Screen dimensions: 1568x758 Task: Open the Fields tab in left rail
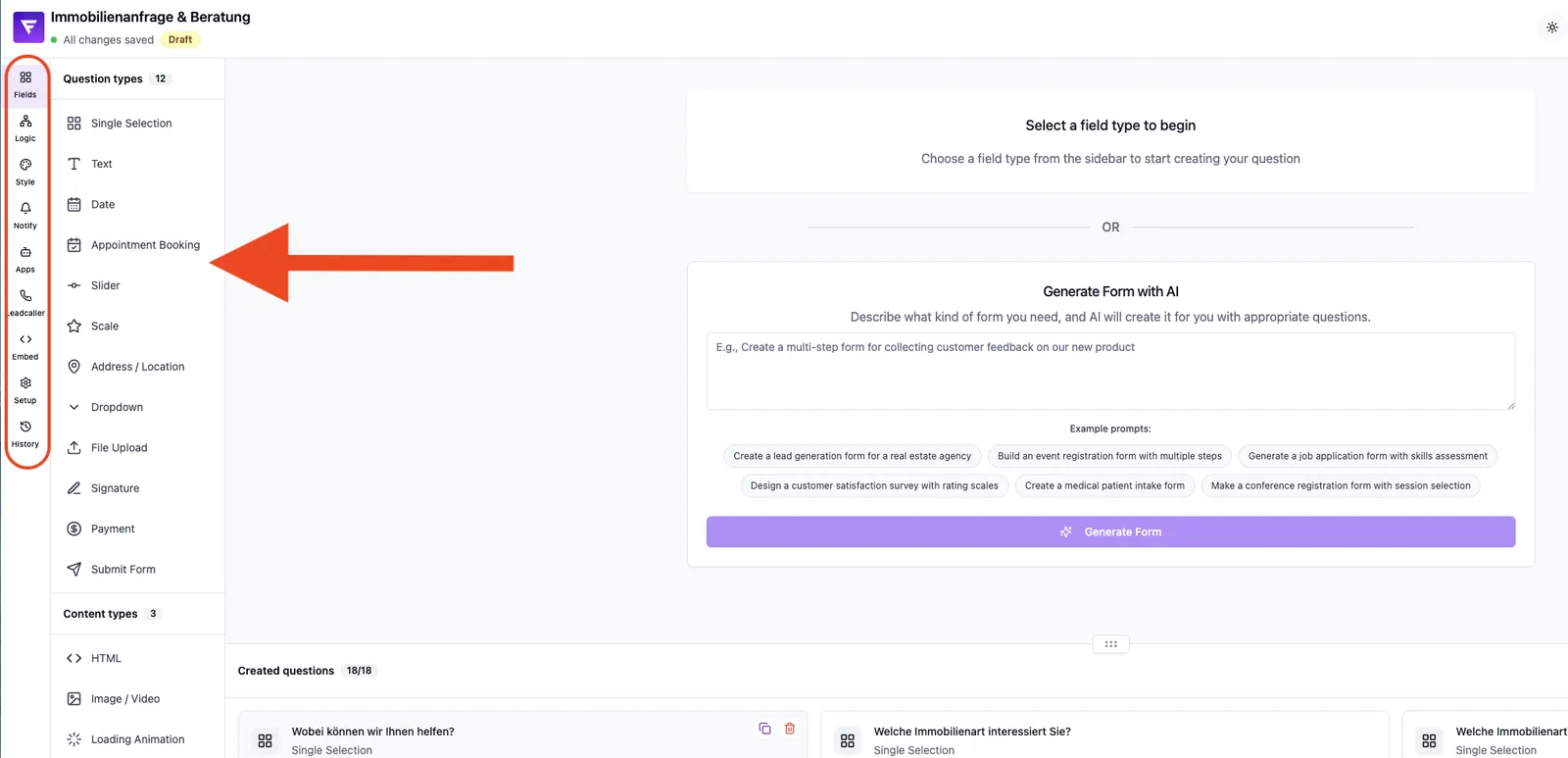click(x=25, y=84)
